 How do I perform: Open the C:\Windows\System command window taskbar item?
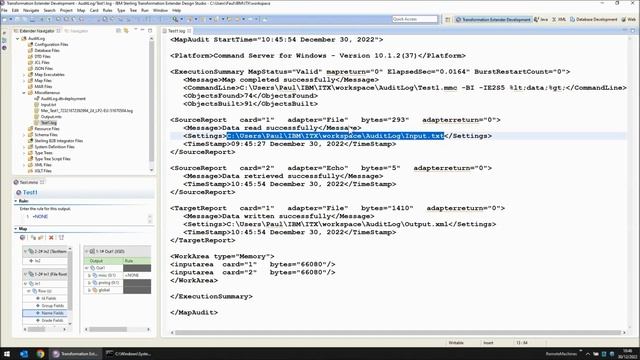[129, 354]
